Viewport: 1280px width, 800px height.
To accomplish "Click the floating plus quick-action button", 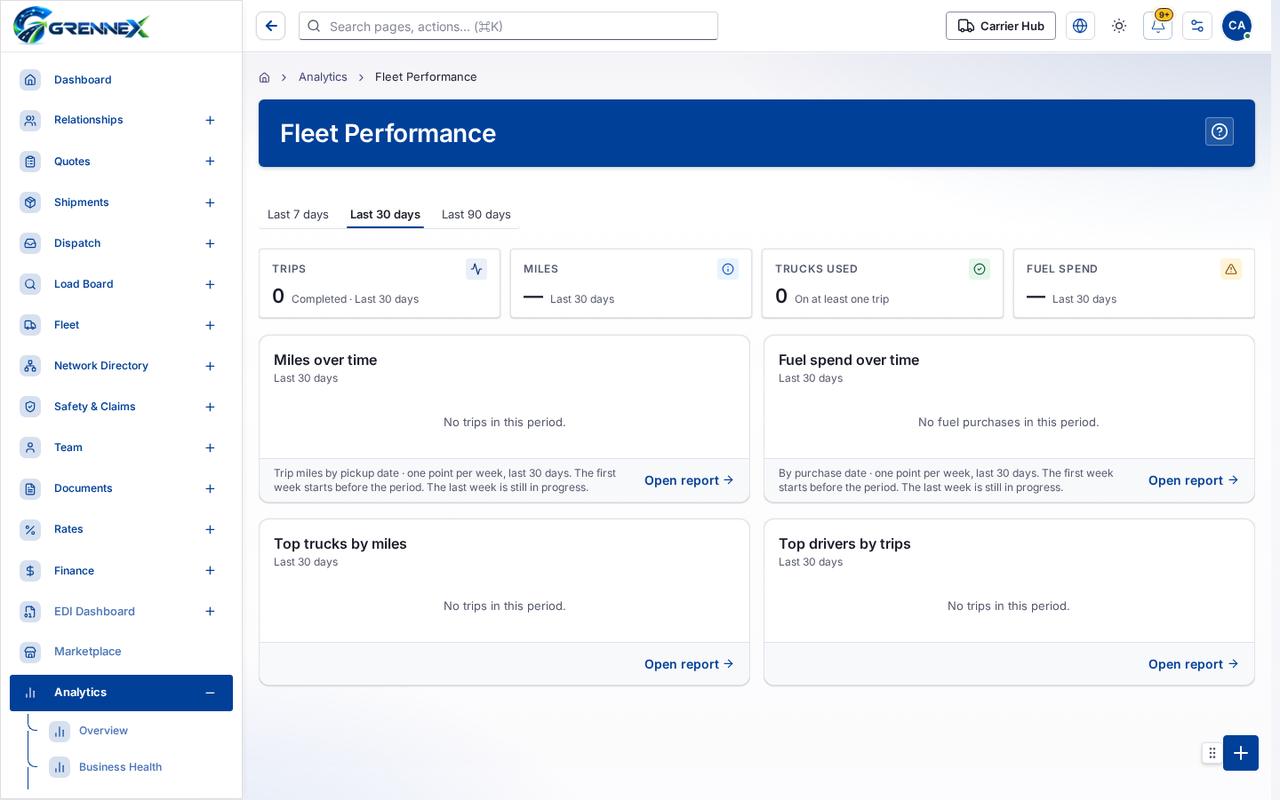I will click(x=1241, y=753).
